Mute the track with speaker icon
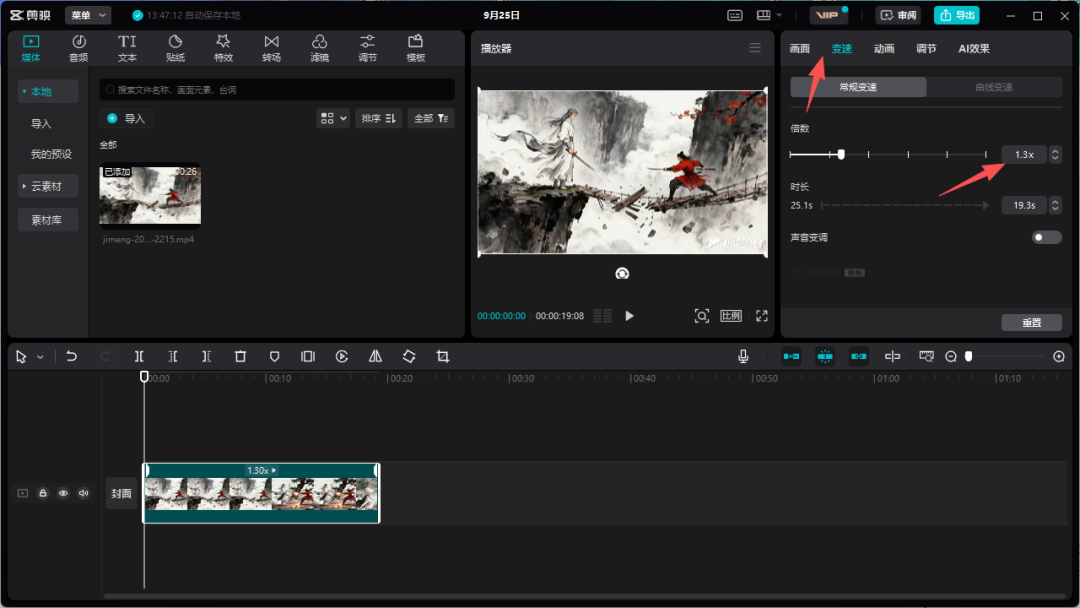Viewport: 1080px width, 608px height. [83, 493]
